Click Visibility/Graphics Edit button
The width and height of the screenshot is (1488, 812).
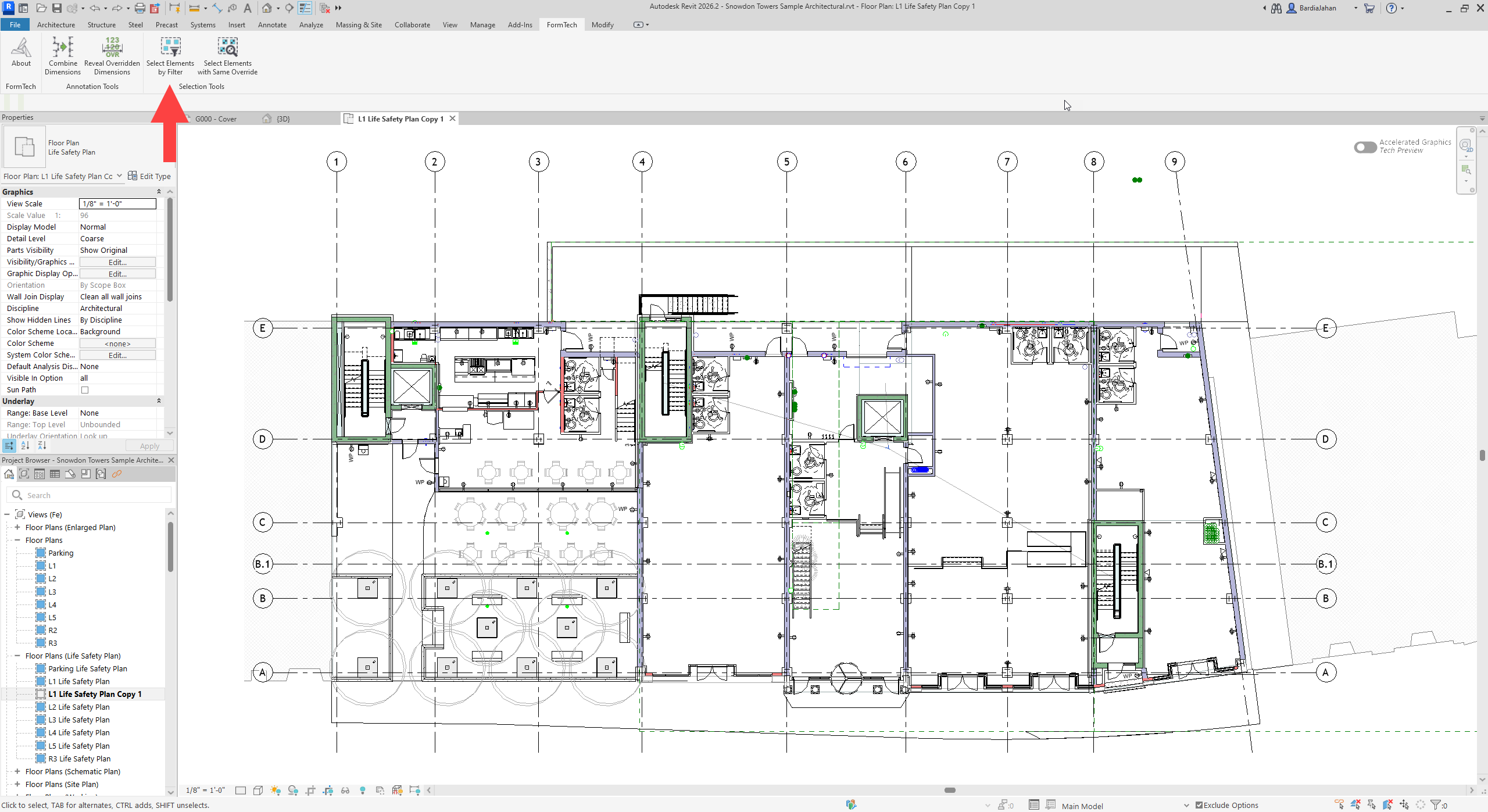pyautogui.click(x=117, y=262)
